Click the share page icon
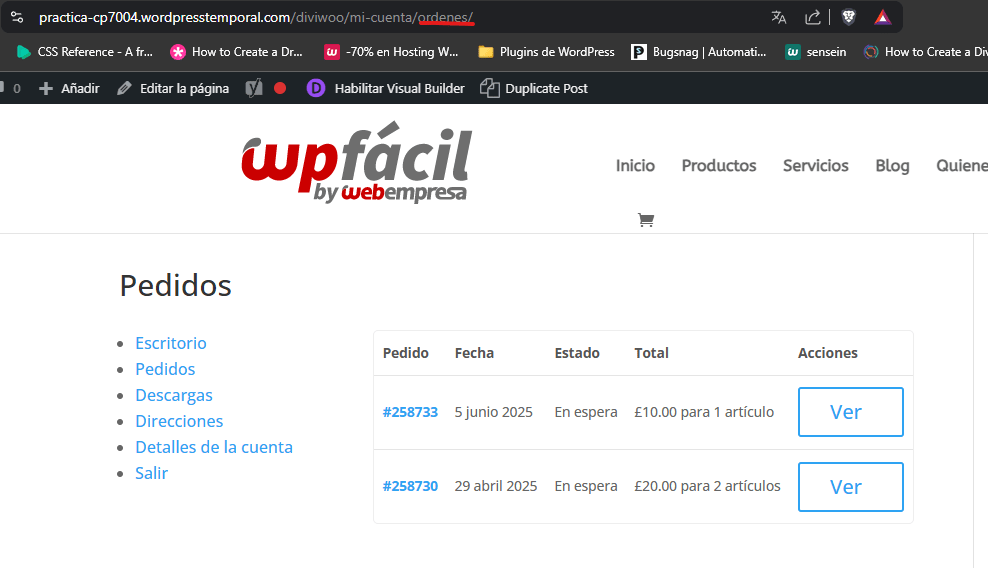 [x=813, y=17]
